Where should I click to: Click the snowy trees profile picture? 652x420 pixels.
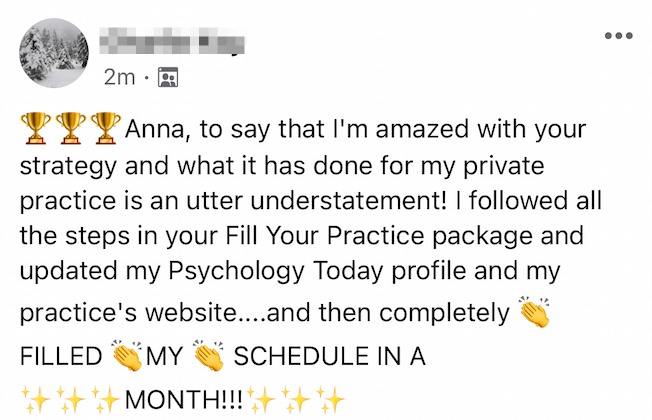tap(53, 52)
